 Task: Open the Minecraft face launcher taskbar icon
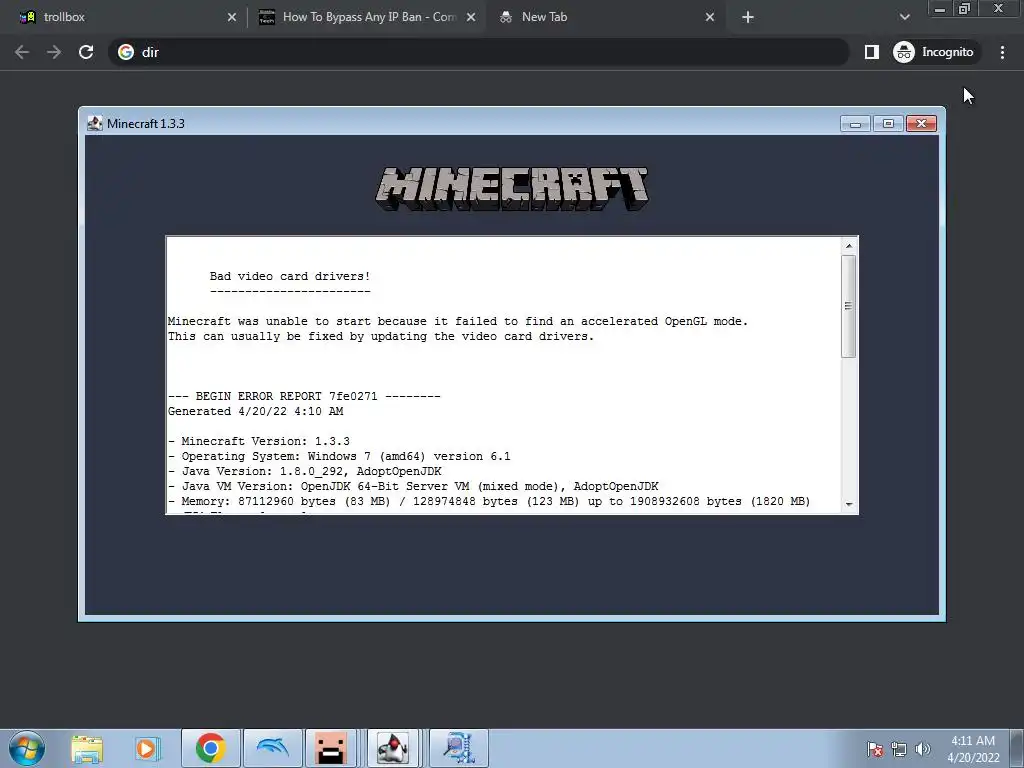click(x=330, y=748)
